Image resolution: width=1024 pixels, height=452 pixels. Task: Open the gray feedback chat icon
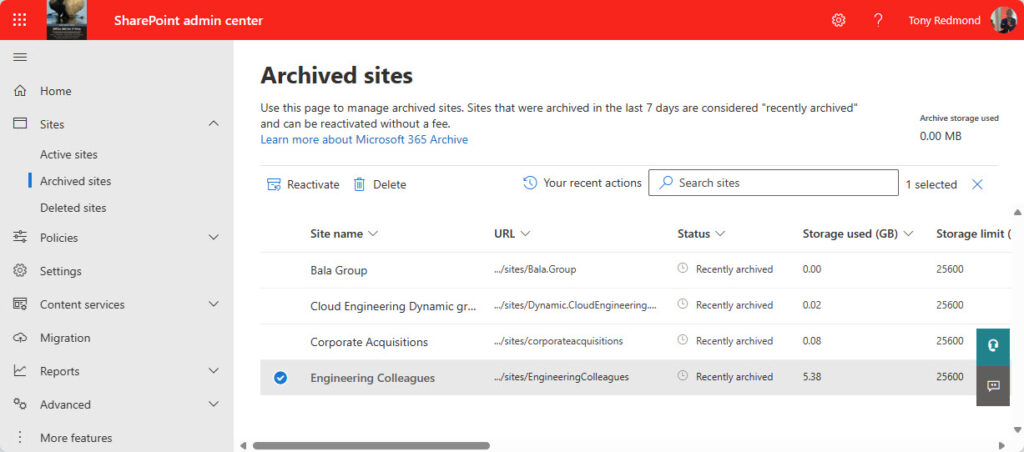pyautogui.click(x=993, y=386)
